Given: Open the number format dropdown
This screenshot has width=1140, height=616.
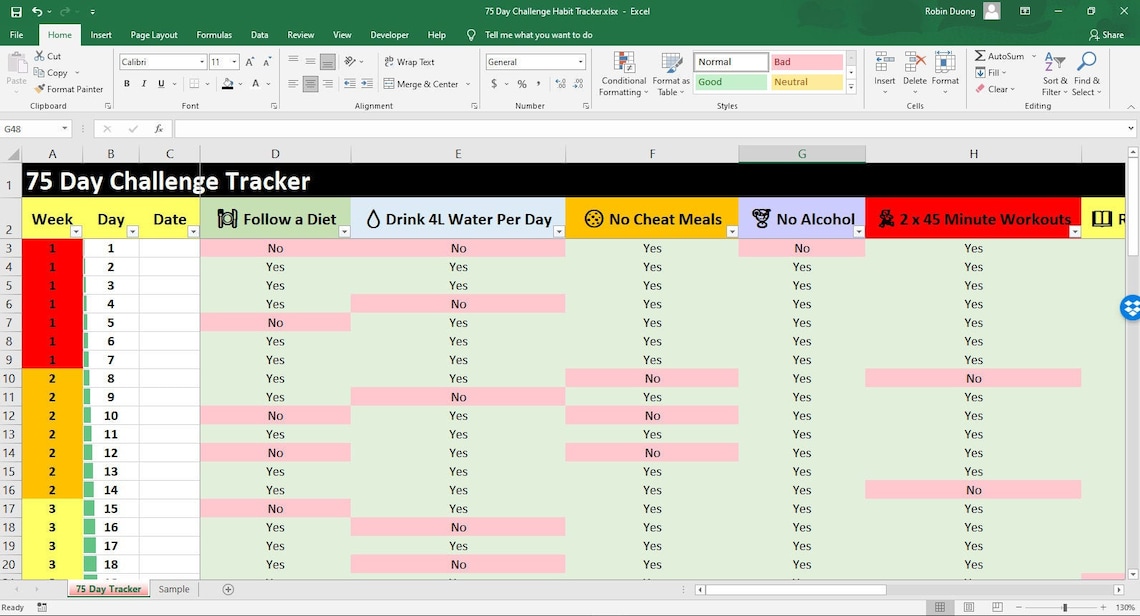Looking at the screenshot, I should (580, 62).
